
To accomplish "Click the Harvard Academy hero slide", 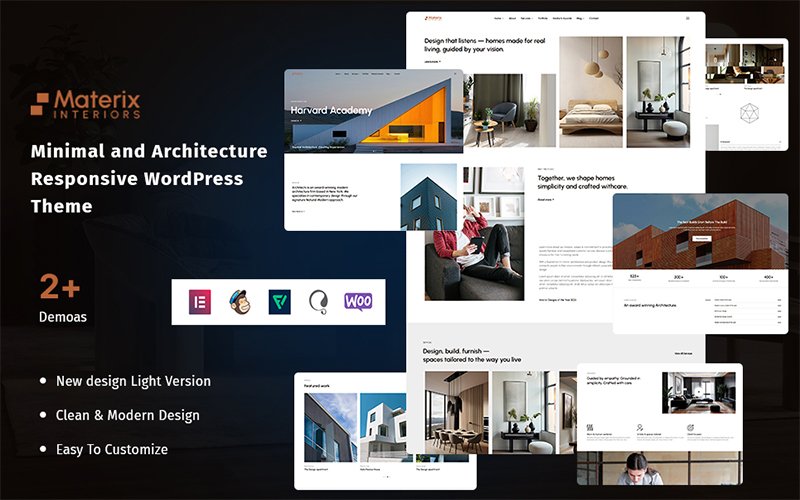I will click(373, 110).
